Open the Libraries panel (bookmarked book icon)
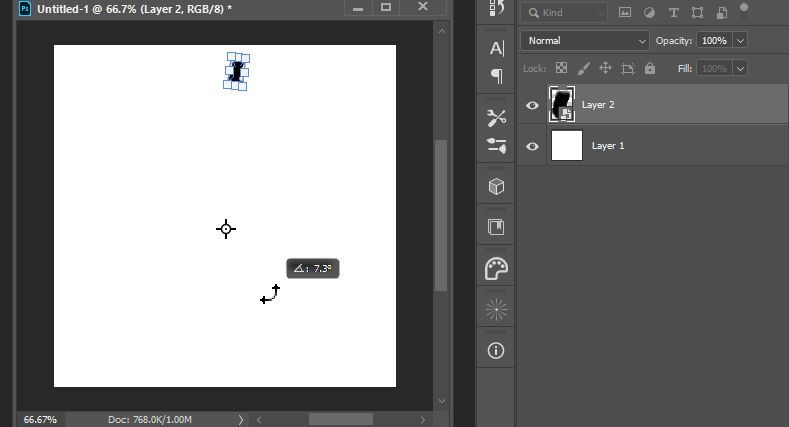 [496, 227]
